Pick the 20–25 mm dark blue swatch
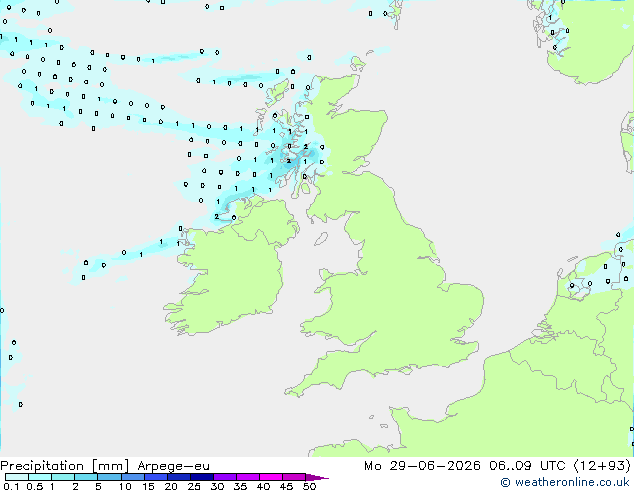634x490 pixels. [178, 477]
